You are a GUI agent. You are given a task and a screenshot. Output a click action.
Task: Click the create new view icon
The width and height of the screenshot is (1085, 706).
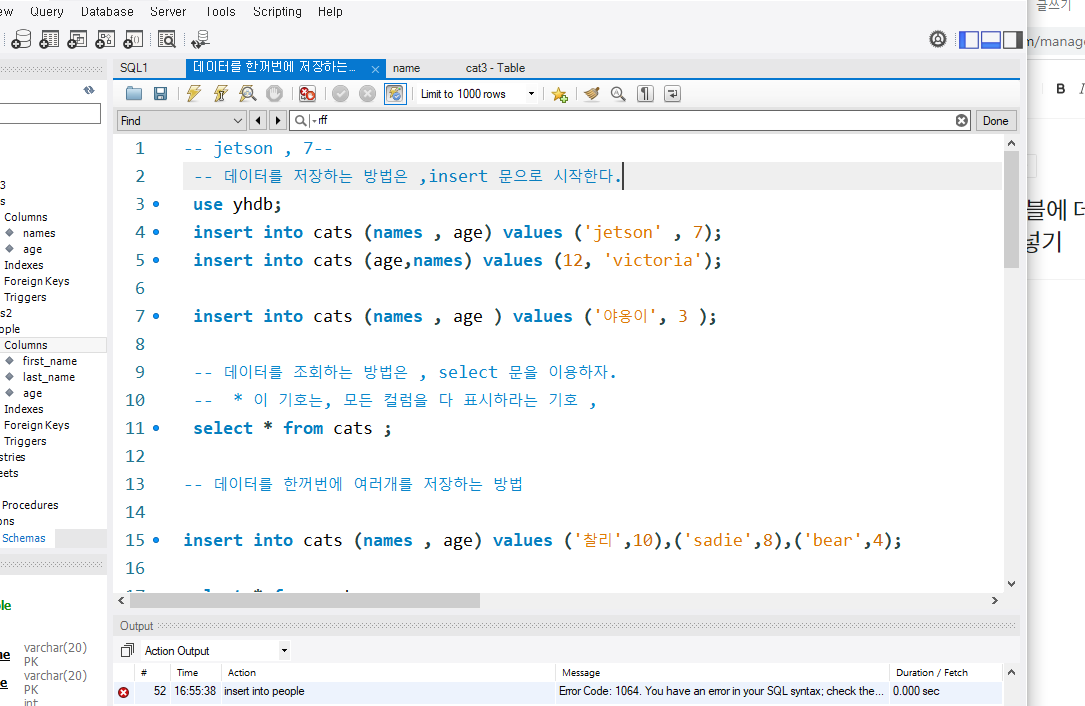[77, 39]
